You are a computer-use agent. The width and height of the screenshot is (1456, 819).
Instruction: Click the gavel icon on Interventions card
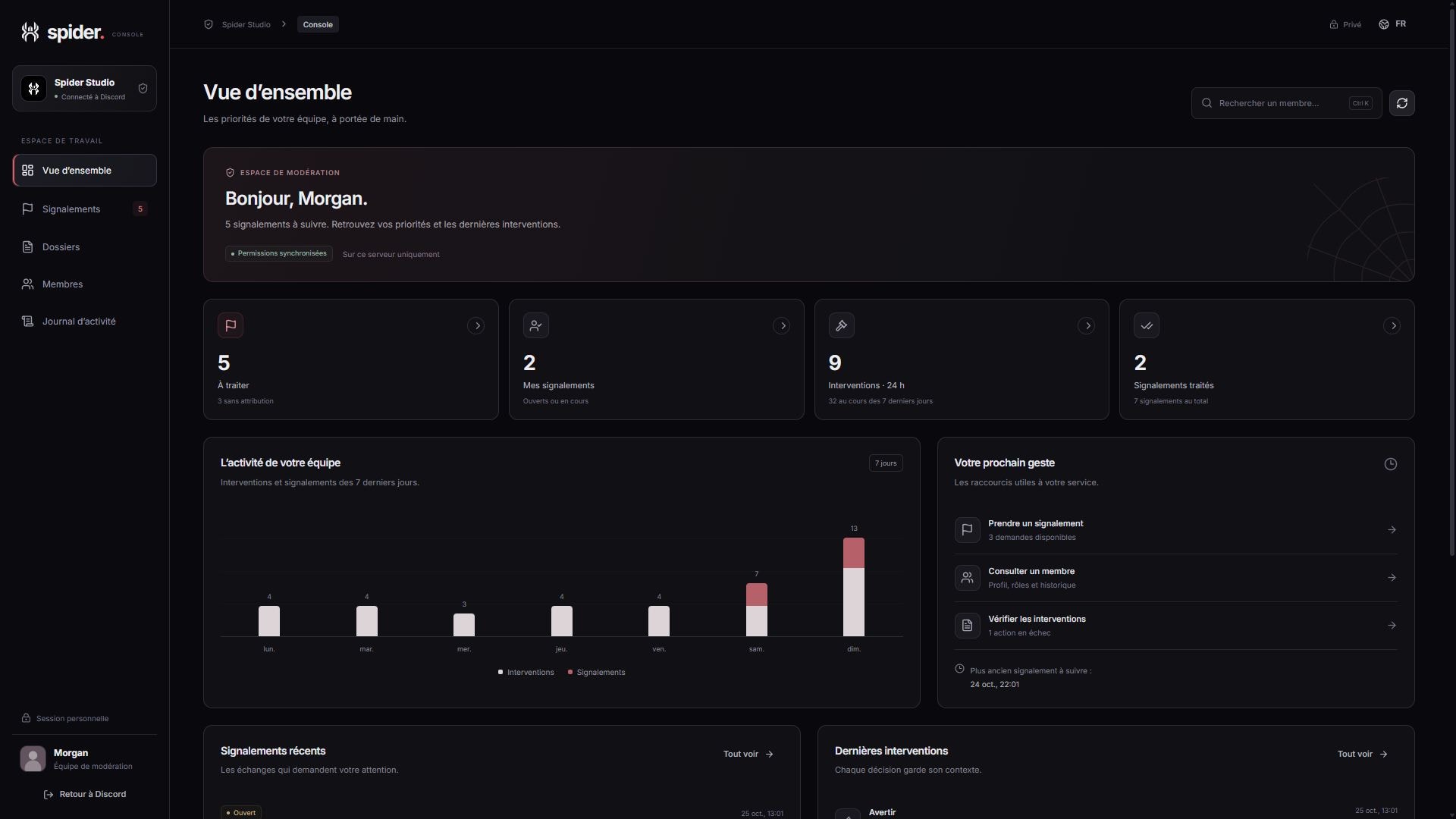842,326
